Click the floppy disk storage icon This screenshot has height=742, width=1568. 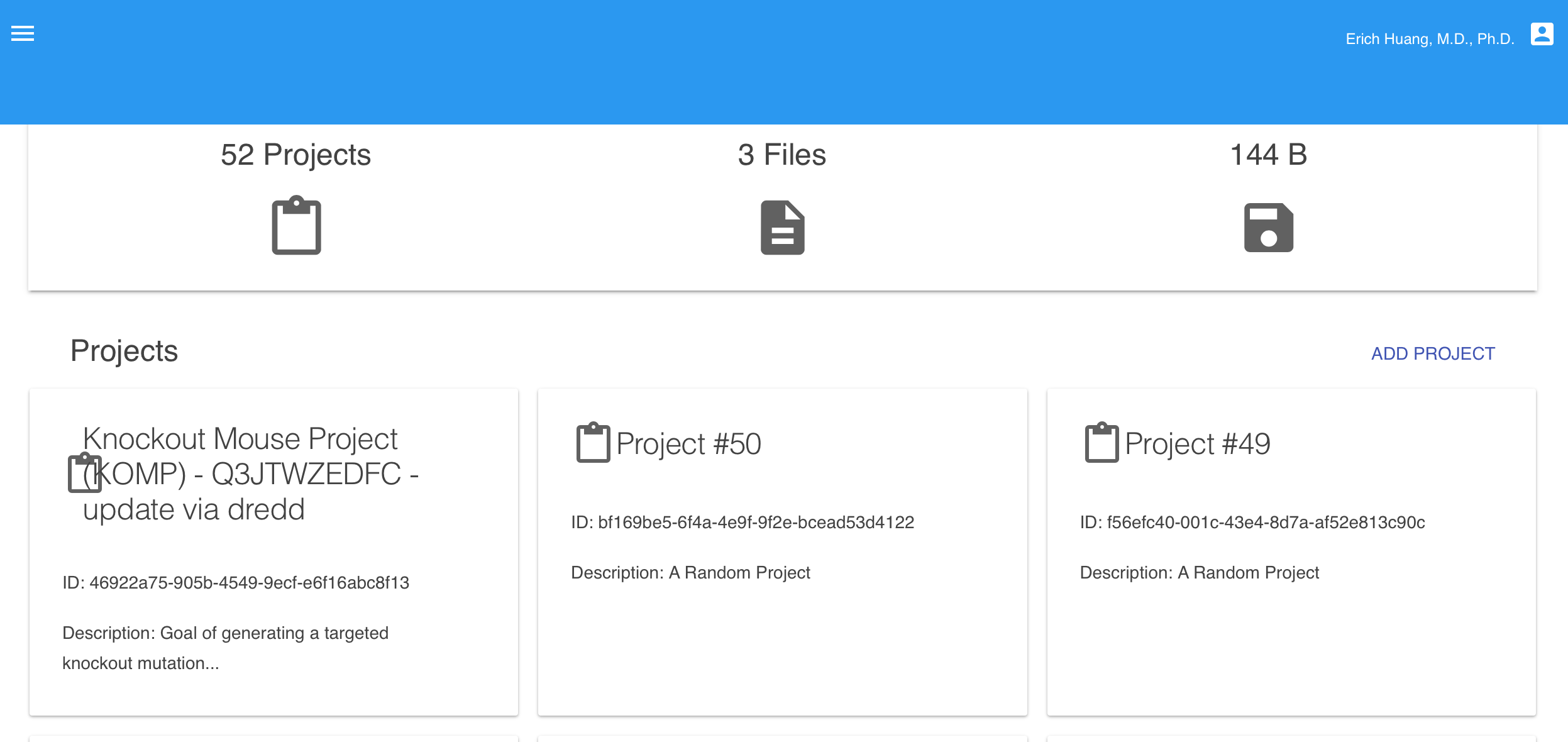(1269, 227)
